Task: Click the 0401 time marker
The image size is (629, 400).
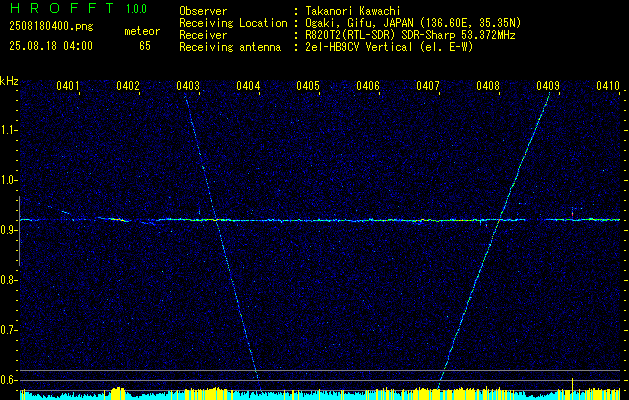Action: 68,85
